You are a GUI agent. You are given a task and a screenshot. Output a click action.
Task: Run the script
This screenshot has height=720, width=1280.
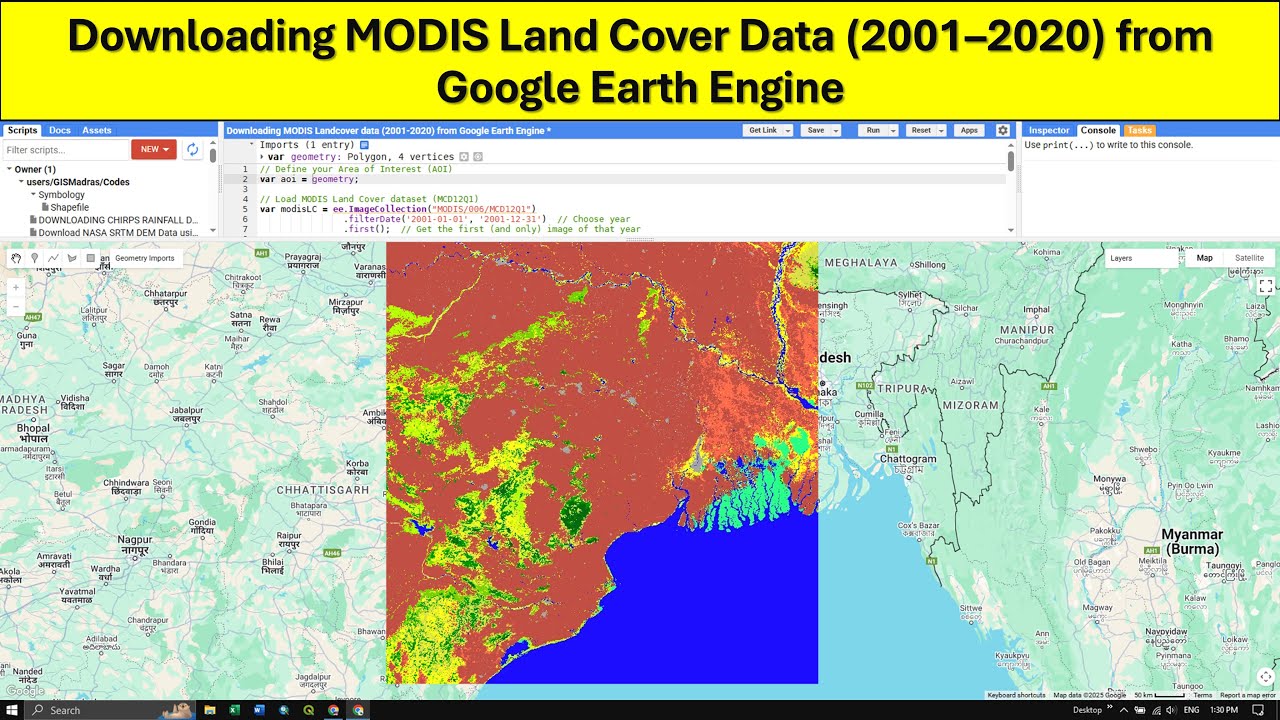[872, 130]
